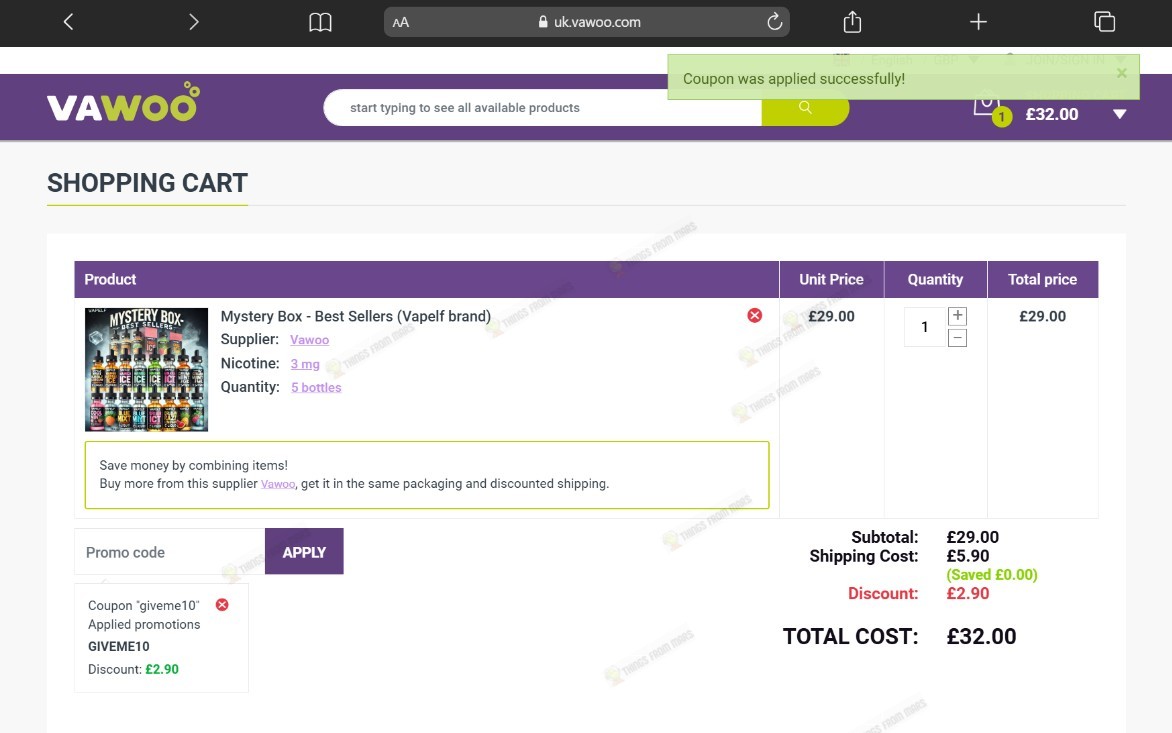Click the 5 bottles quantity link
Screen dimensions: 1172x733
coord(316,387)
